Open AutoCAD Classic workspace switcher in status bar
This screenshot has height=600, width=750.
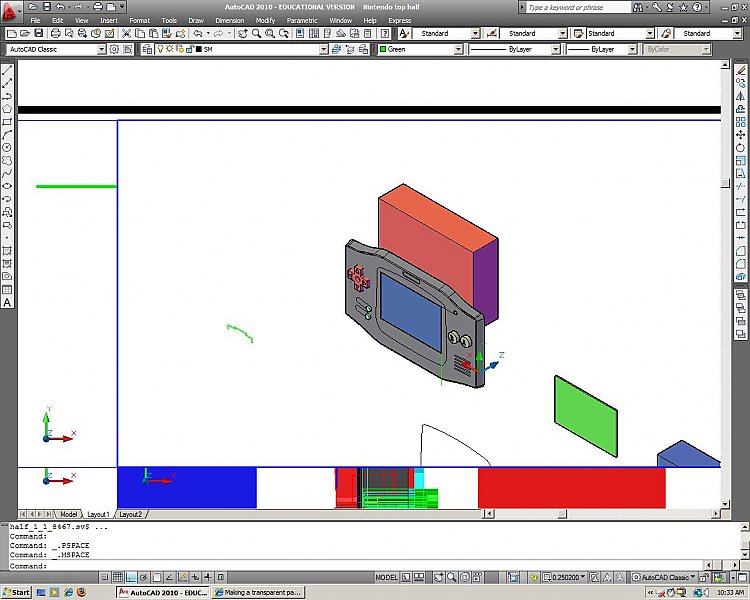(x=665, y=577)
